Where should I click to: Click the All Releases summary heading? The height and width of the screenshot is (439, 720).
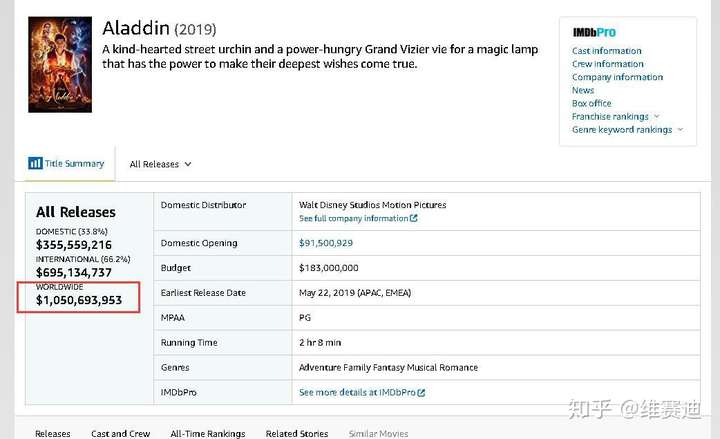click(76, 212)
